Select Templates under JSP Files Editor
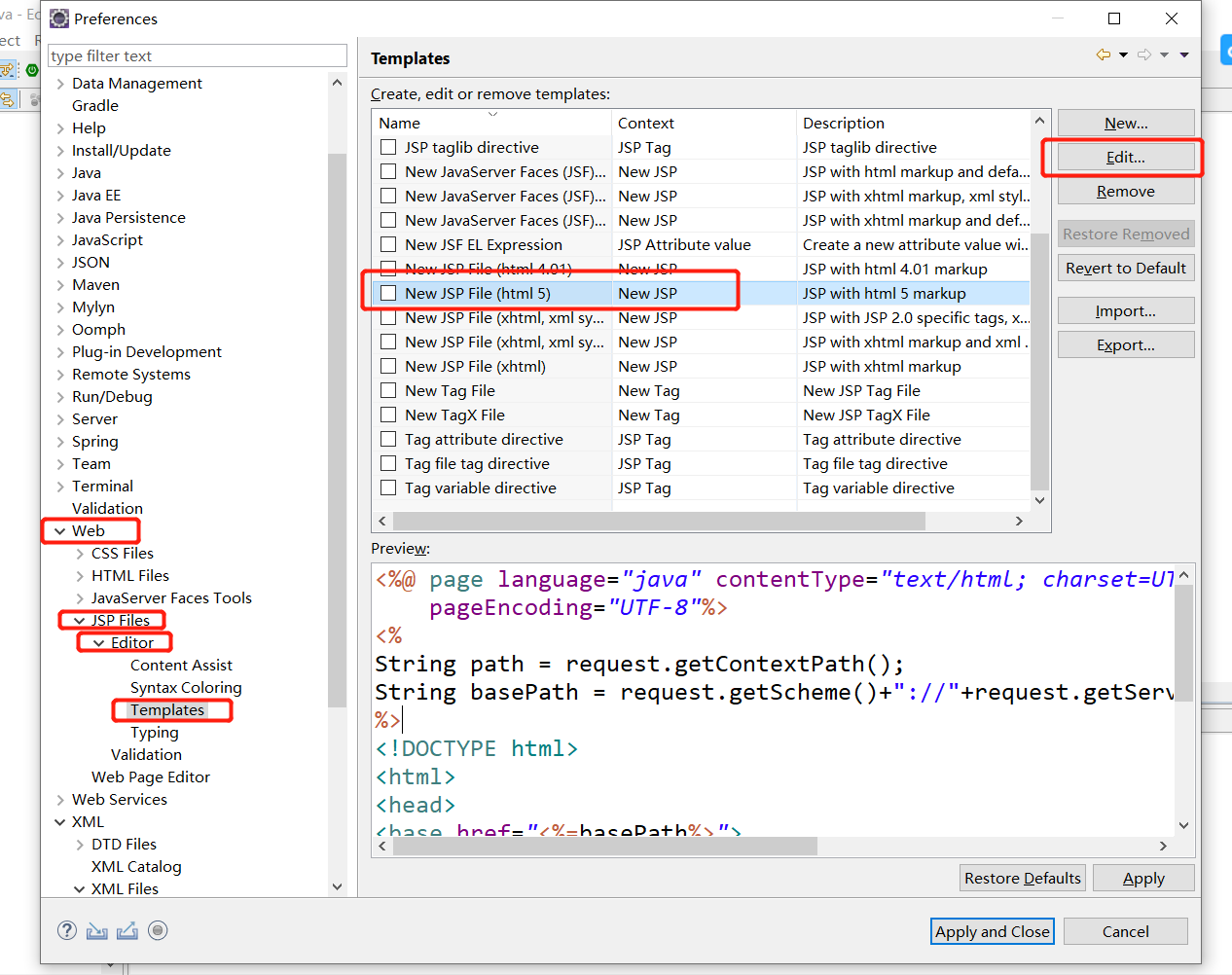This screenshot has height=975, width=1232. click(x=171, y=709)
